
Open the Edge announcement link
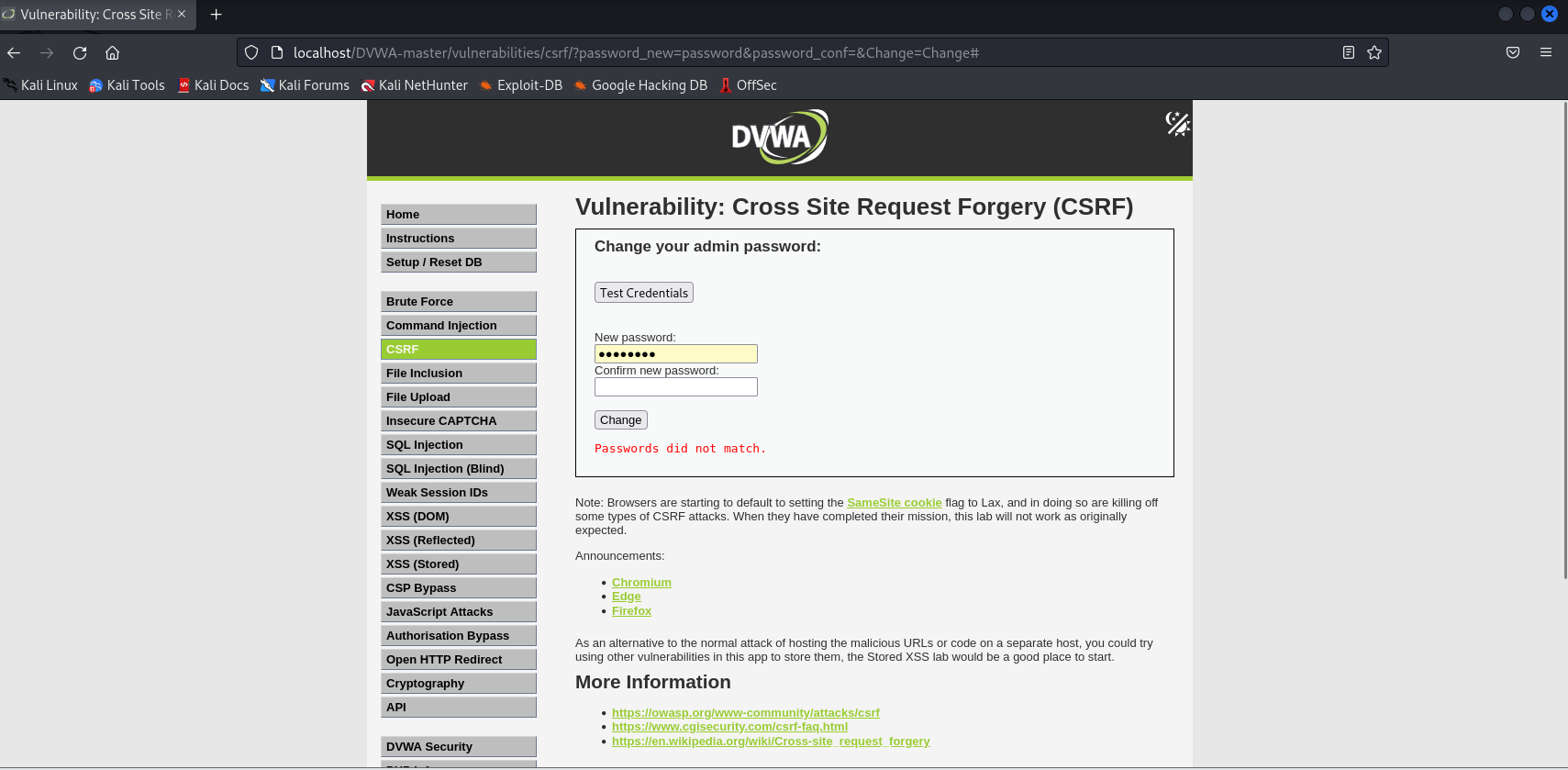tap(627, 597)
